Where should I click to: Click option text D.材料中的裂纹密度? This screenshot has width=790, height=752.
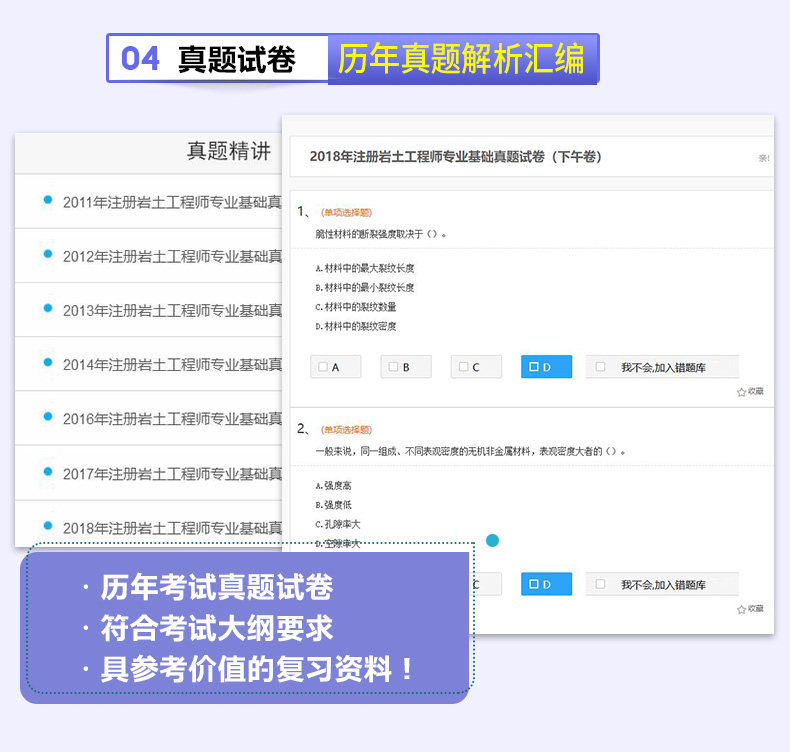coord(356,326)
